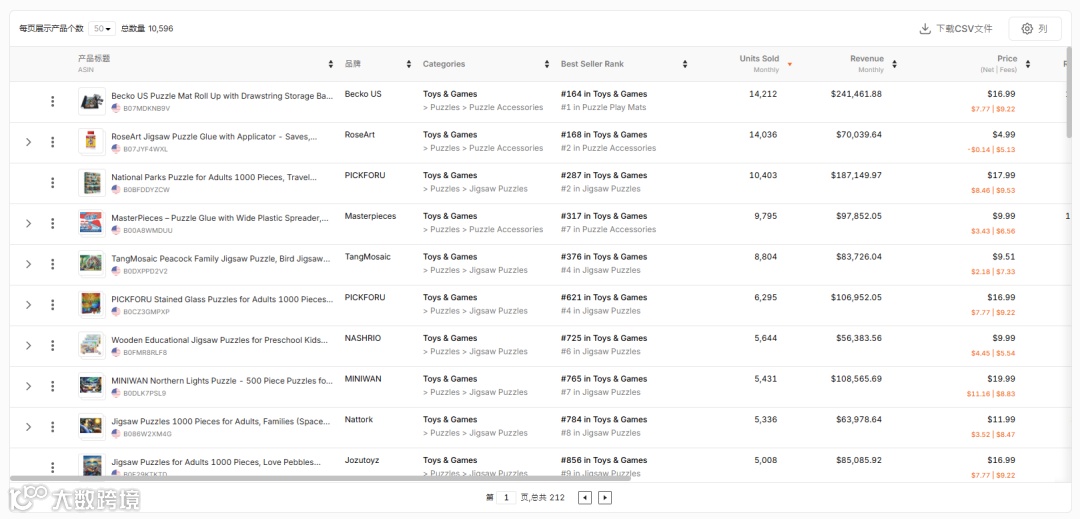Click units sold value 5,336
This screenshot has height=519, width=1080.
coord(765,419)
